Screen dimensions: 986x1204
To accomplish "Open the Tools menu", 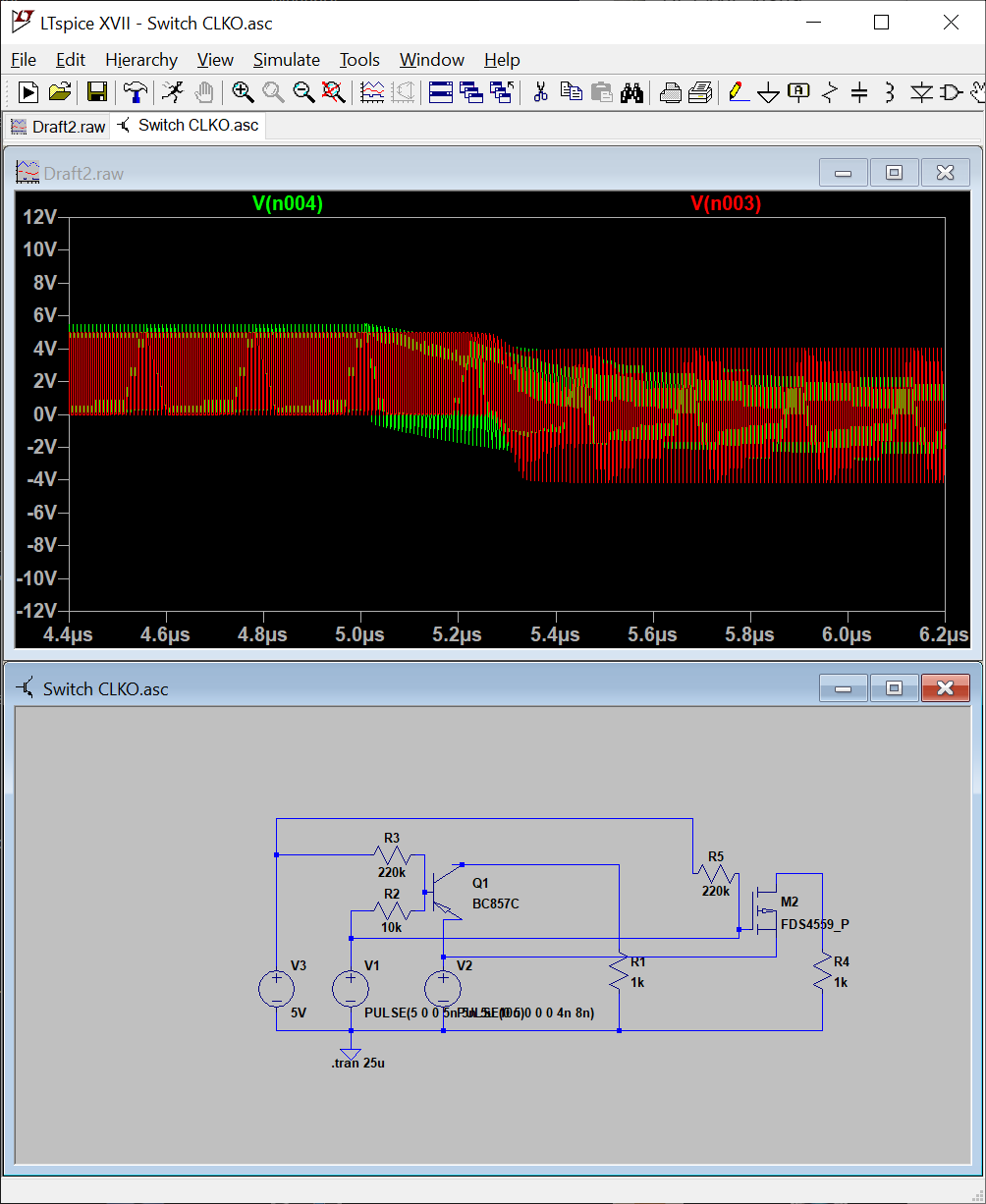I will [359, 60].
